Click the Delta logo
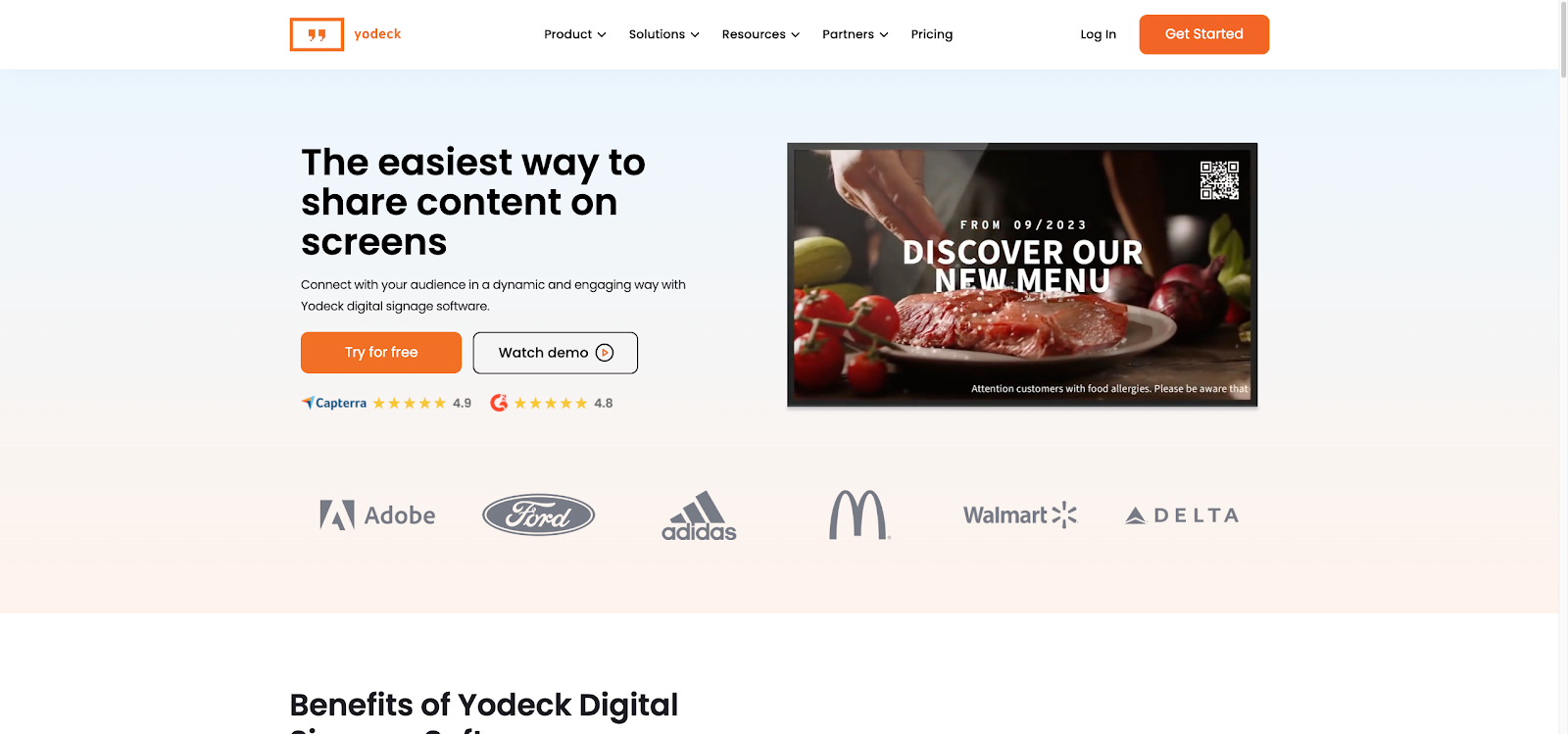The width and height of the screenshot is (1568, 734). (x=1182, y=515)
